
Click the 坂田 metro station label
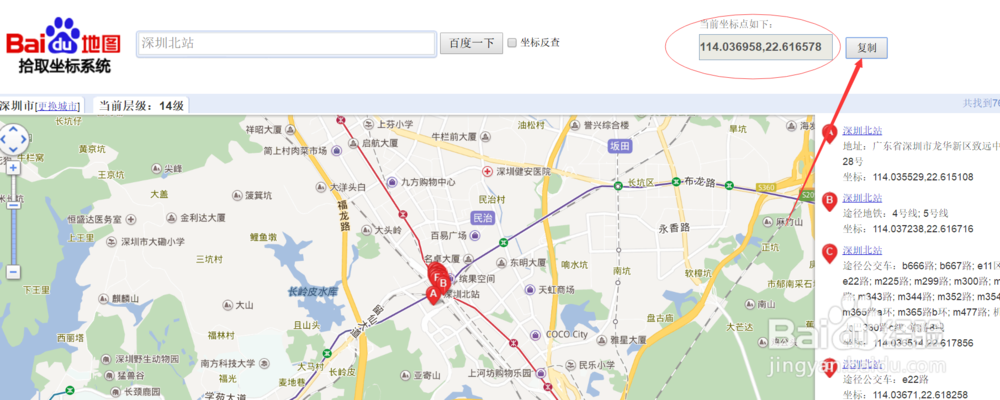click(x=619, y=145)
